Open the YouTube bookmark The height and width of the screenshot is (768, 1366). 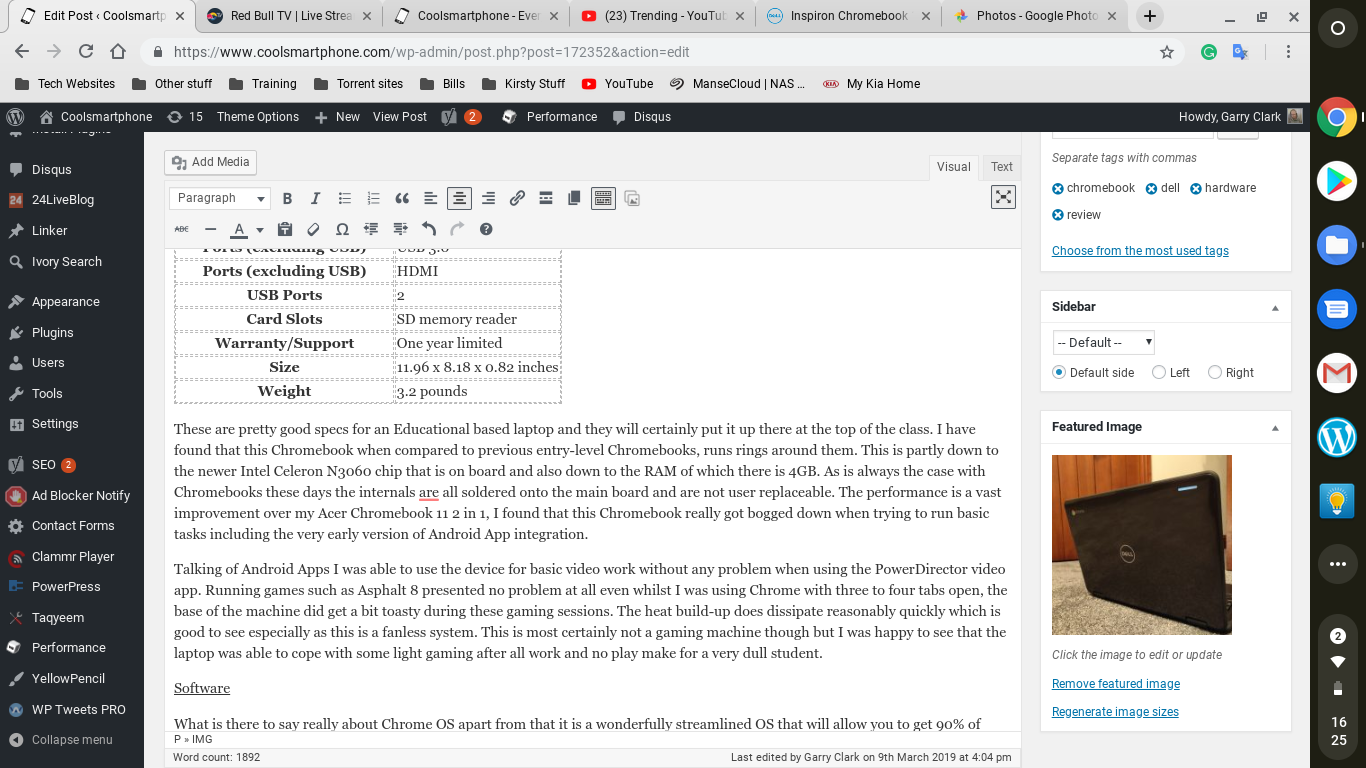click(x=618, y=84)
